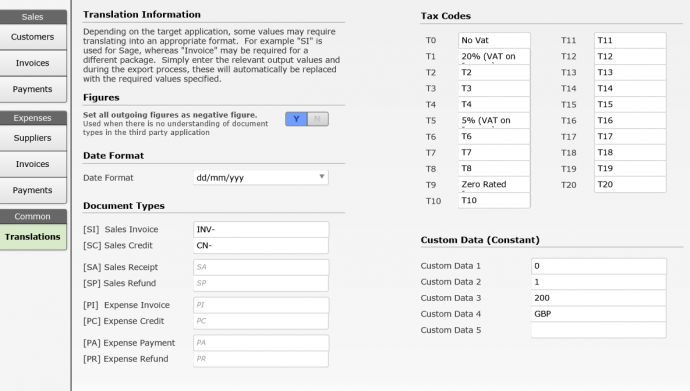Edit the T14 tax code field
The height and width of the screenshot is (391, 690).
click(x=630, y=88)
